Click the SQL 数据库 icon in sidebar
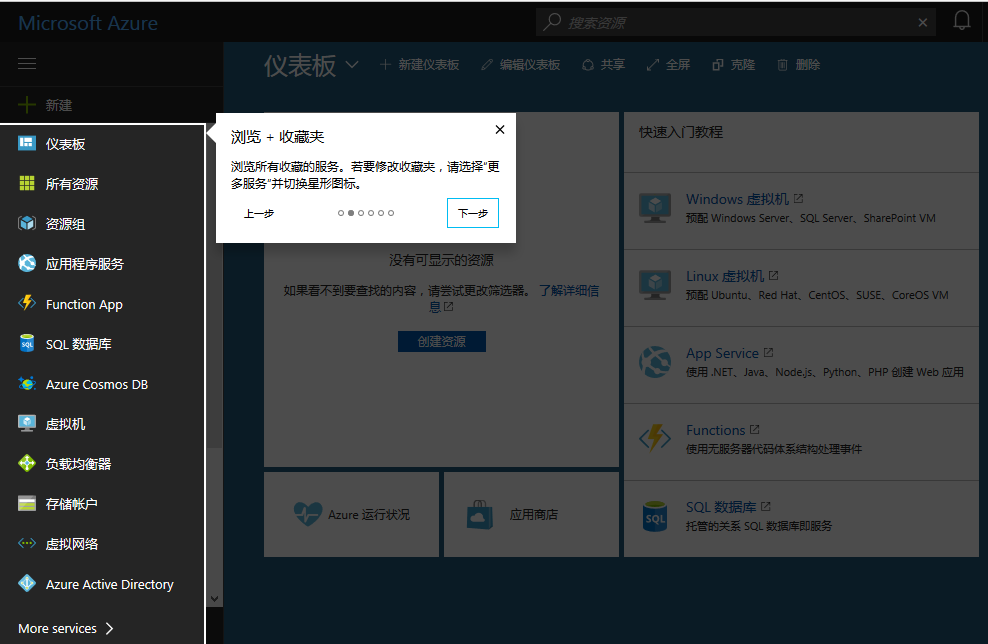The image size is (988, 644). coord(27,344)
